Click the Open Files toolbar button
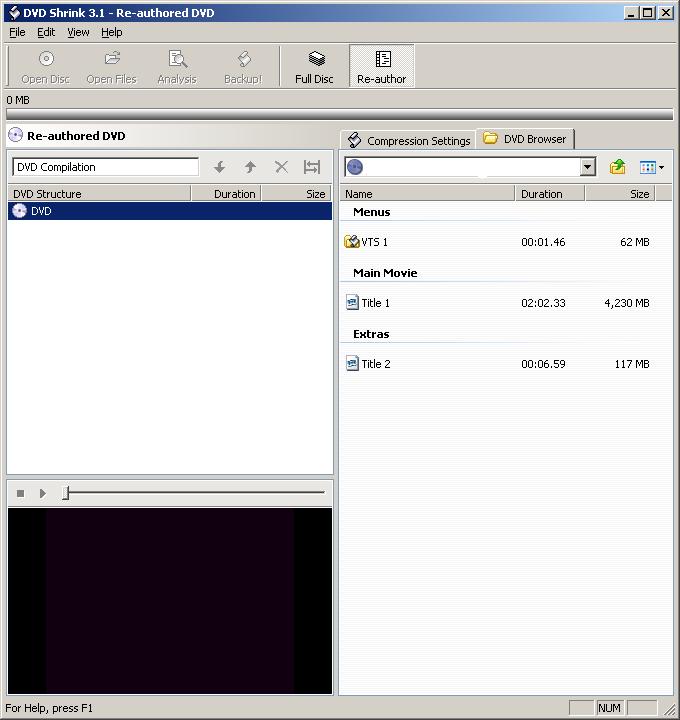The height and width of the screenshot is (720, 680). [112, 67]
